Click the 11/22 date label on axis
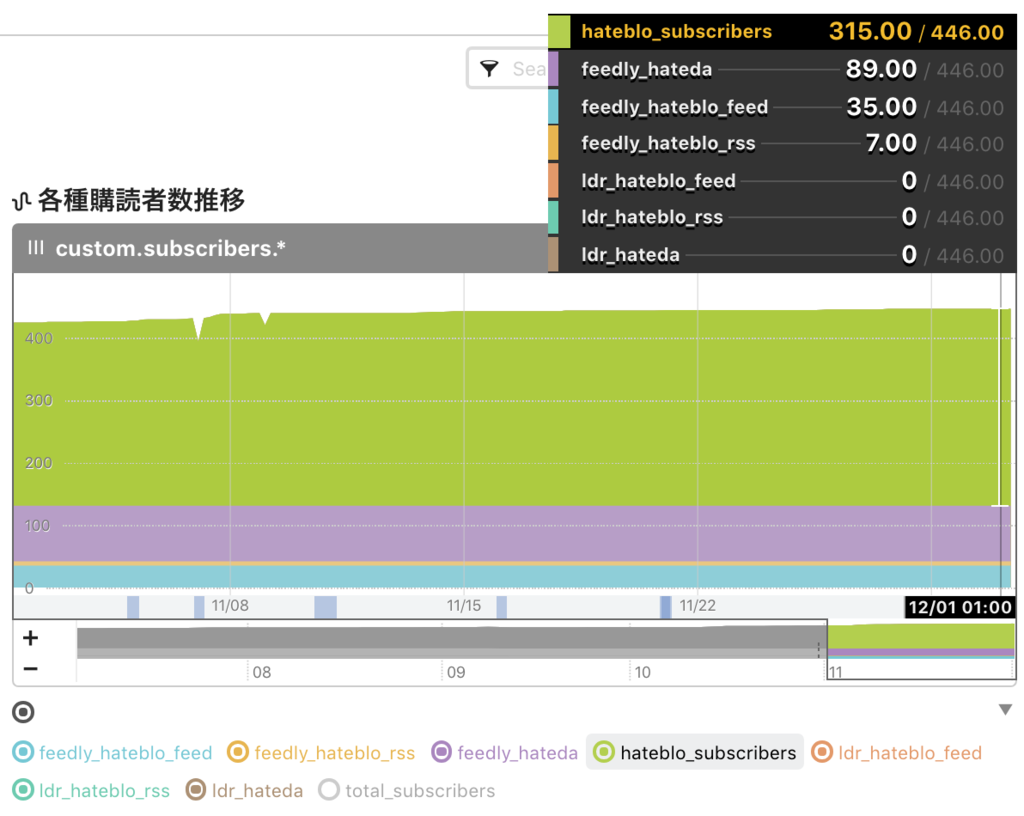 697,606
